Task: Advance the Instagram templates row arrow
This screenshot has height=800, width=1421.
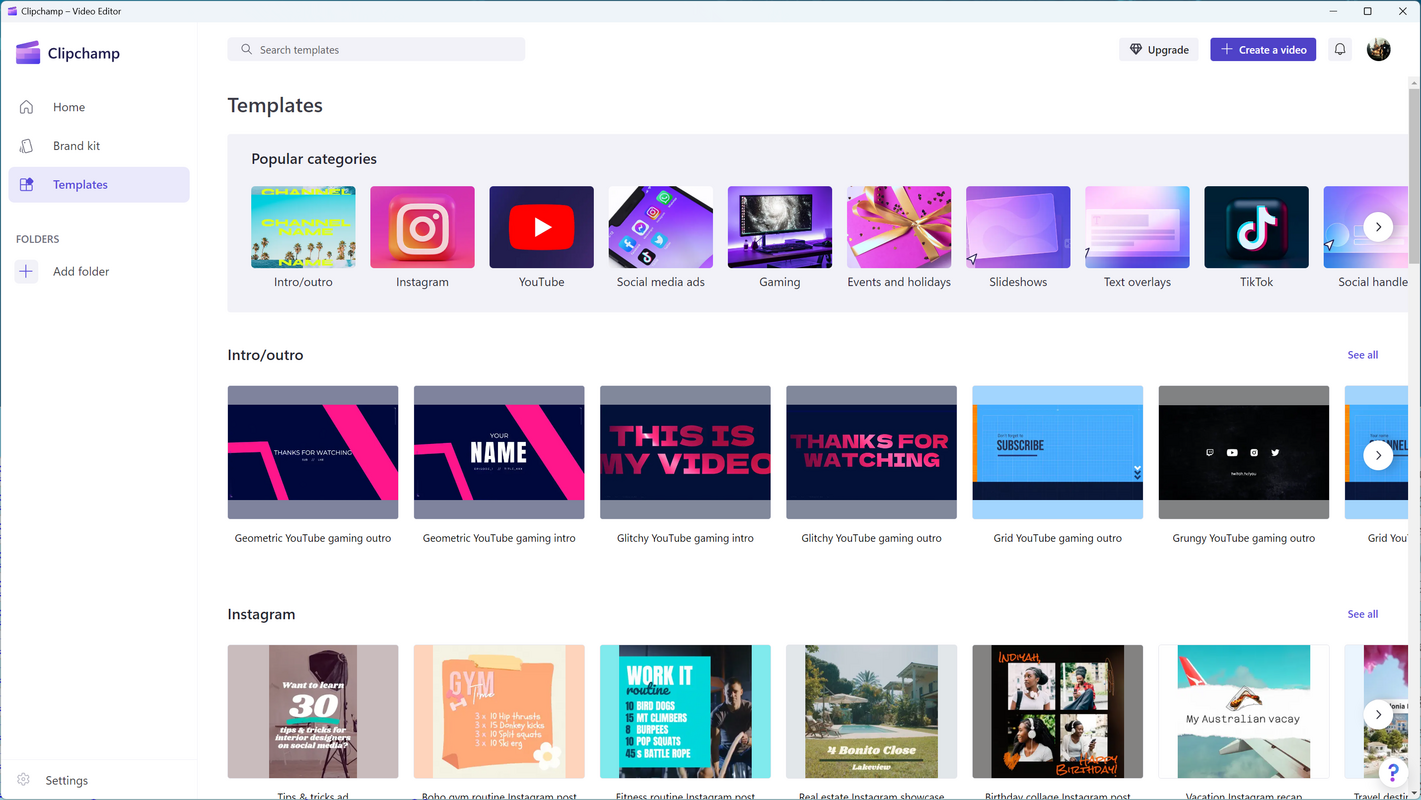Action: tap(1378, 714)
